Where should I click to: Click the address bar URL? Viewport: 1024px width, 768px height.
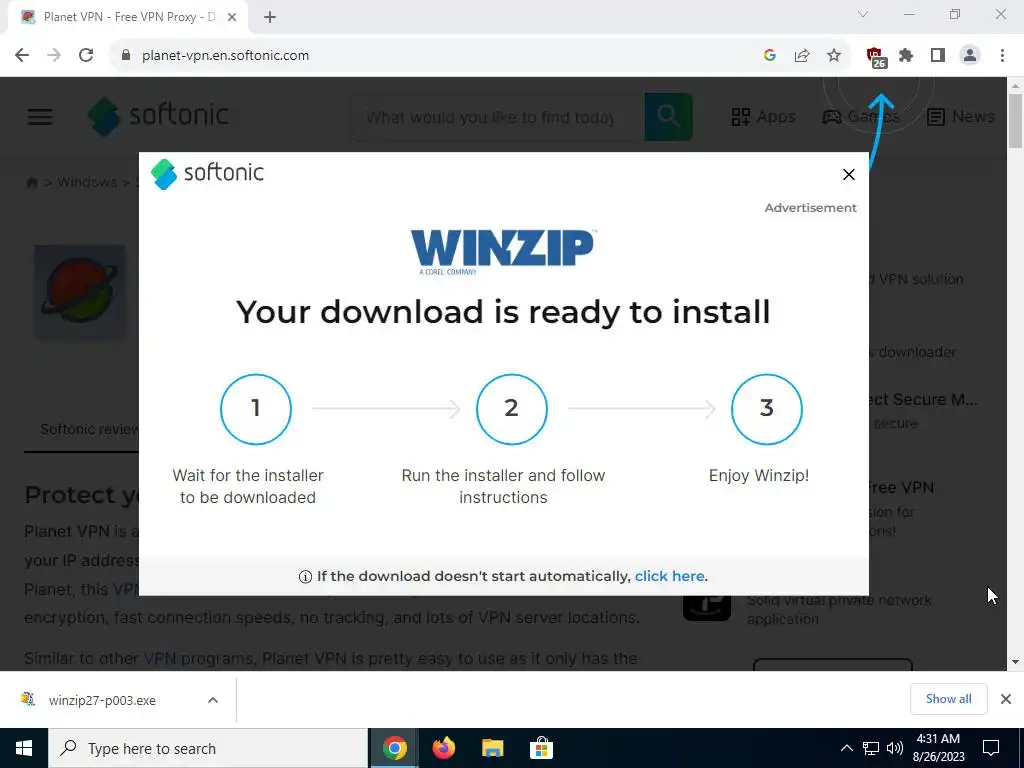[x=225, y=56]
